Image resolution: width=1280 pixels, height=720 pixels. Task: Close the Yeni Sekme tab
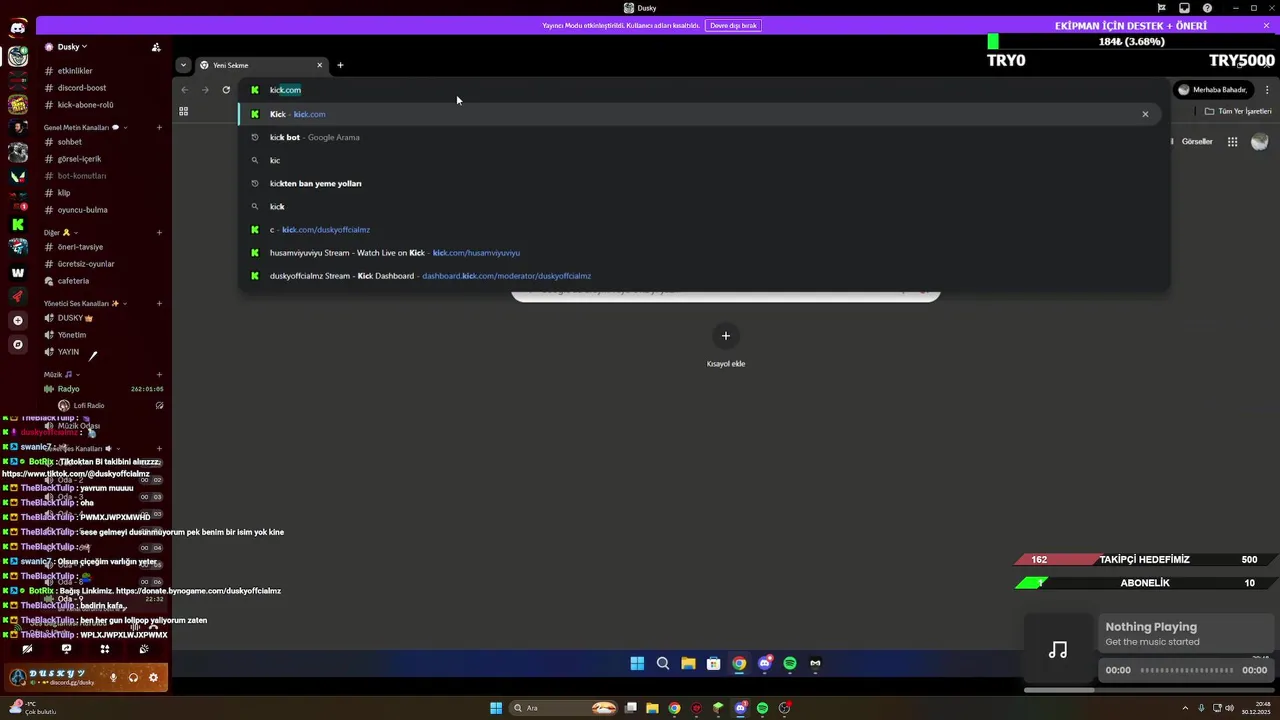320,65
